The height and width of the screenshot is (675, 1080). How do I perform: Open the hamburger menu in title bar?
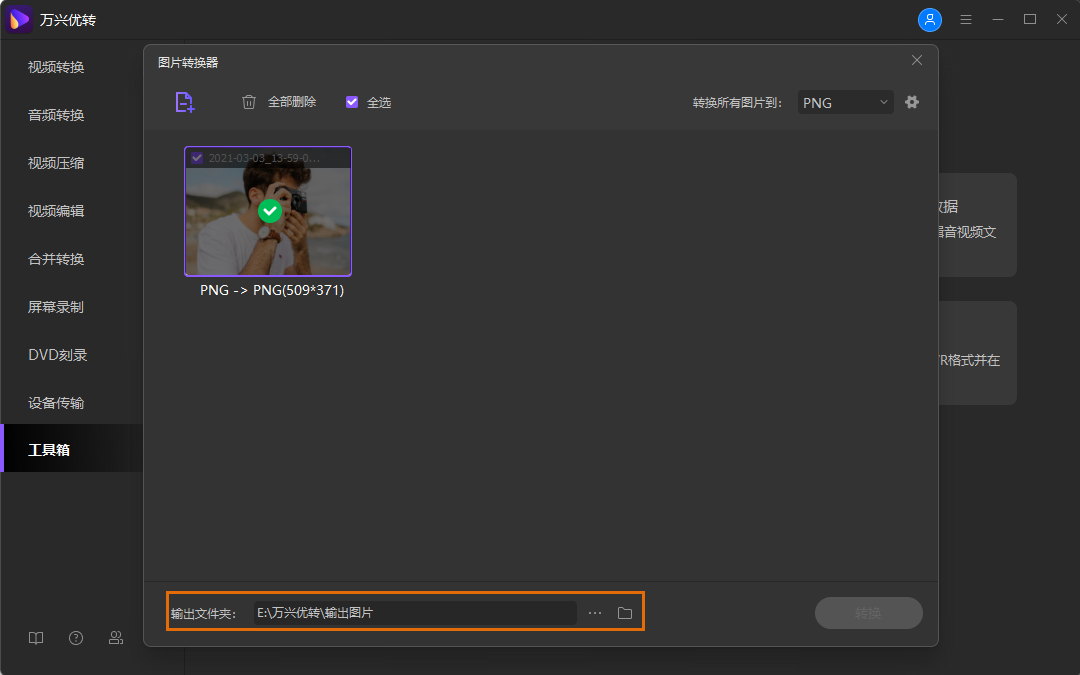click(966, 20)
